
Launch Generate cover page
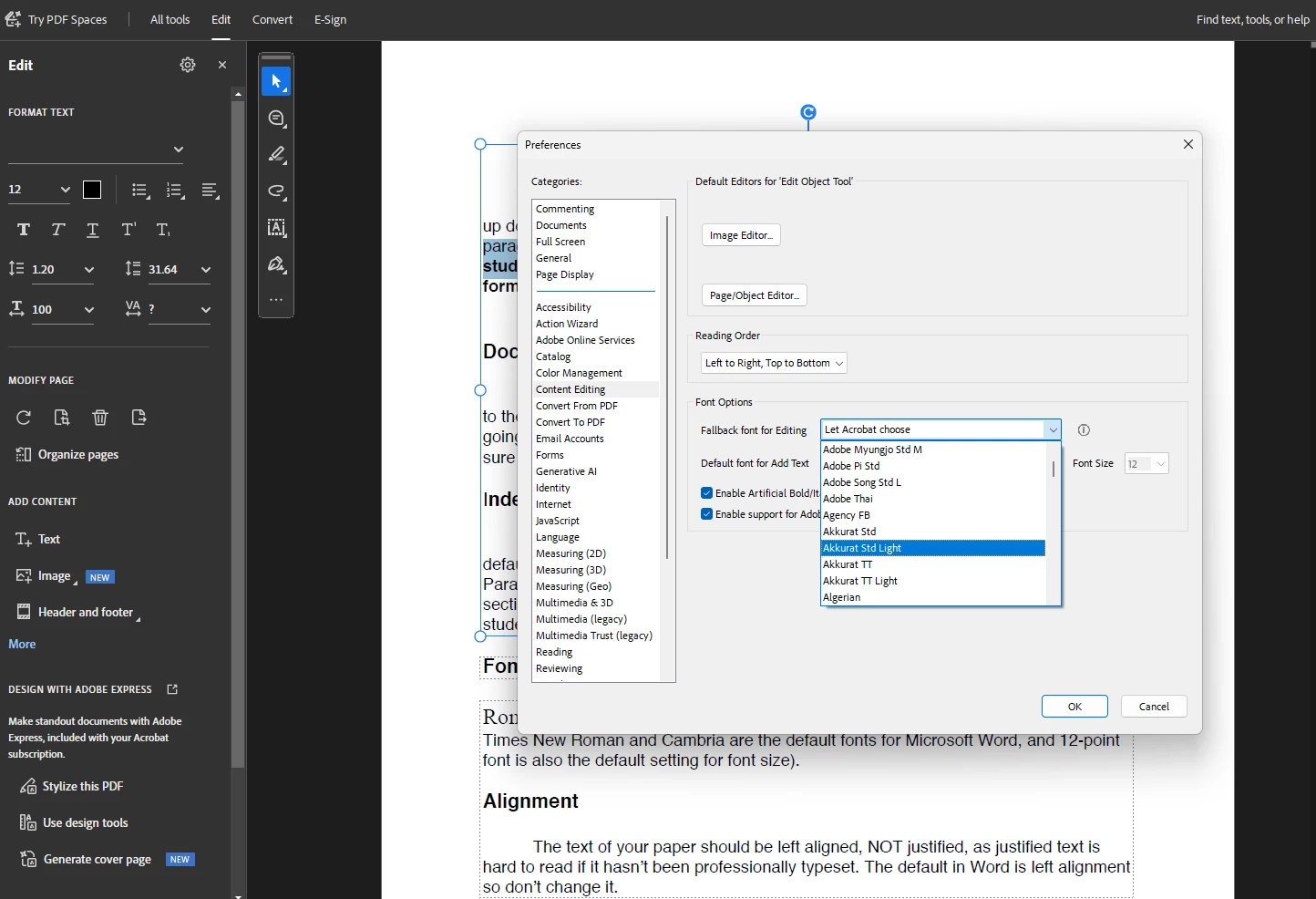coord(86,859)
